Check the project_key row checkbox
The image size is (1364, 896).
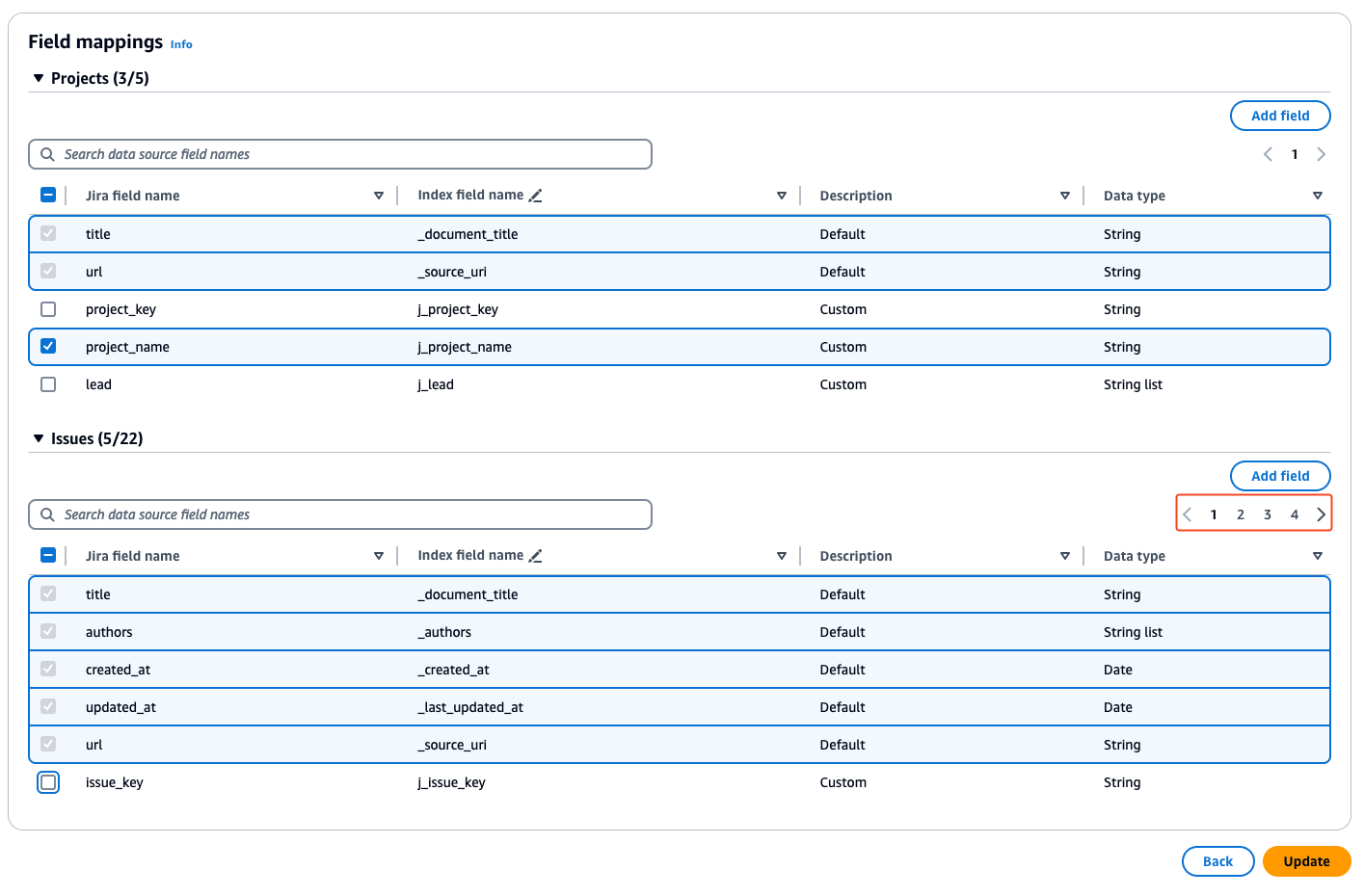[48, 308]
